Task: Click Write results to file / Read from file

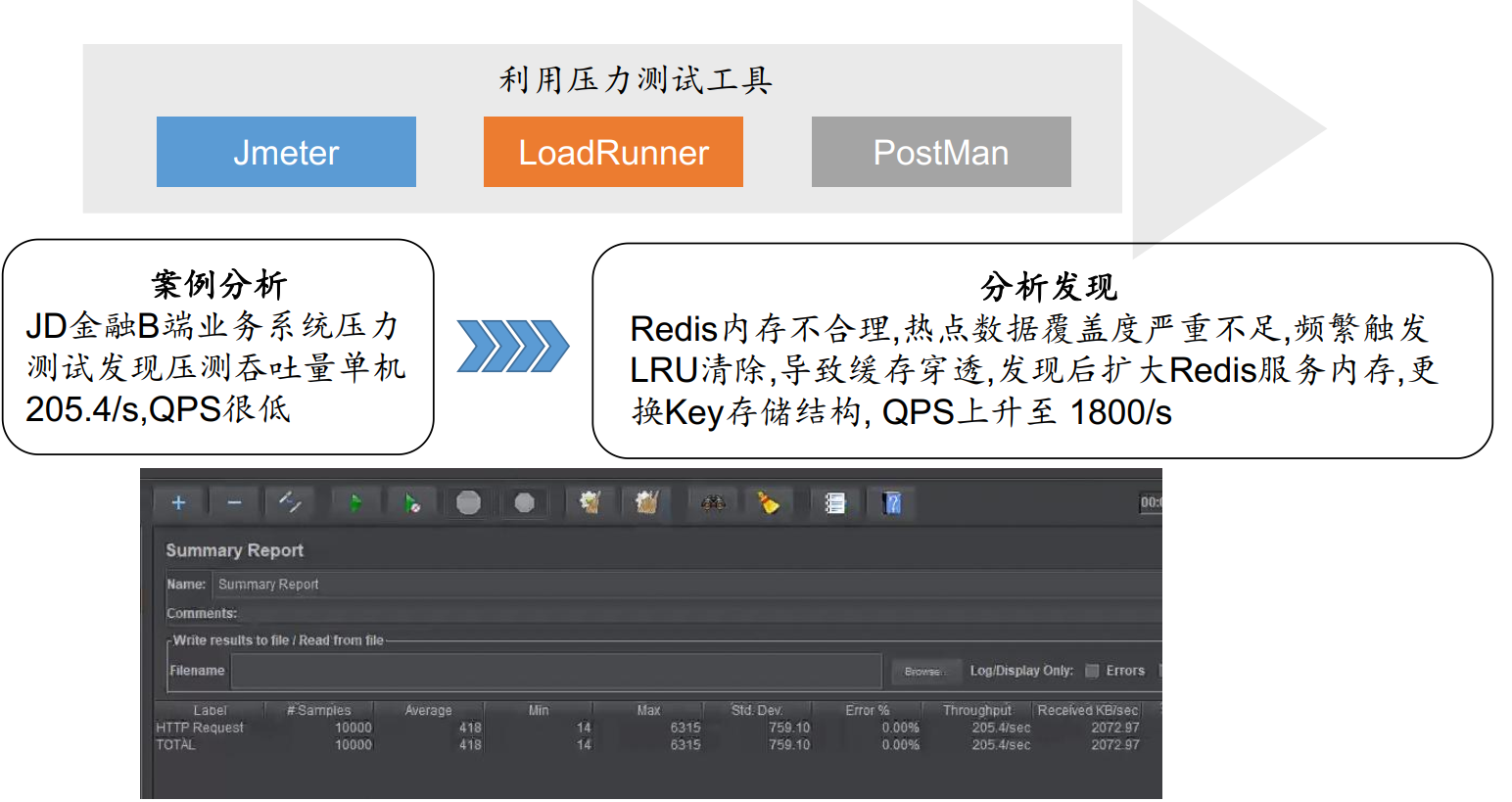Action: coord(278,640)
